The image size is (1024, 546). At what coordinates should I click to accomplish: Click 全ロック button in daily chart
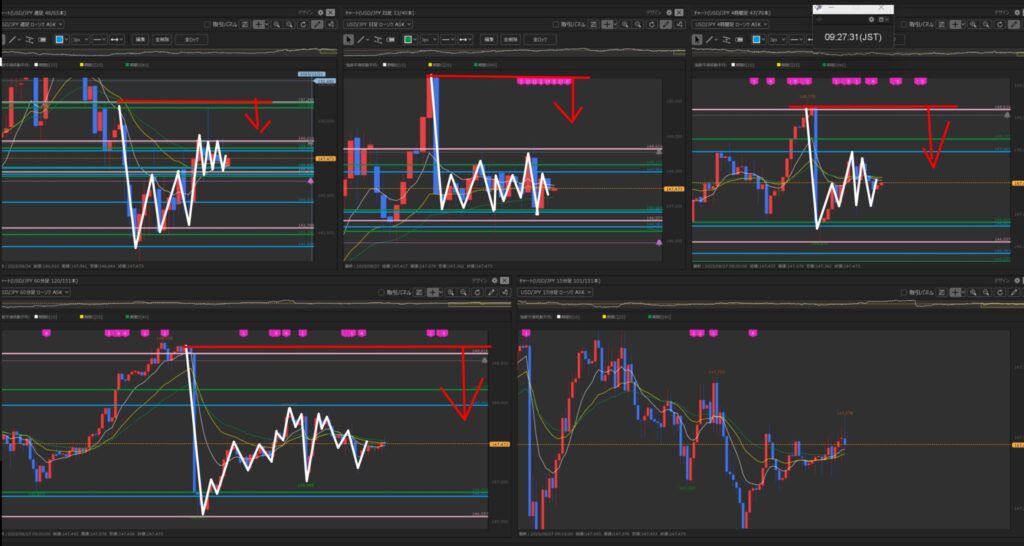(x=540, y=39)
